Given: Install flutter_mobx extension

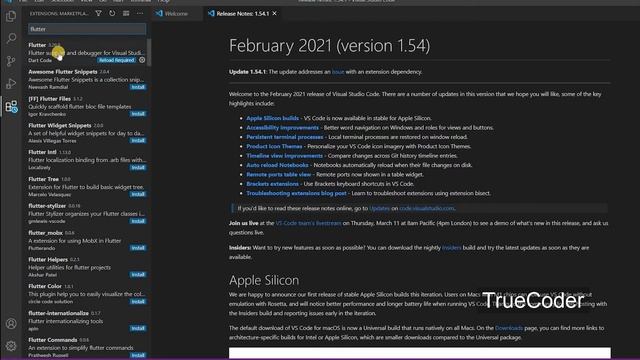Looking at the screenshot, I should [138, 248].
